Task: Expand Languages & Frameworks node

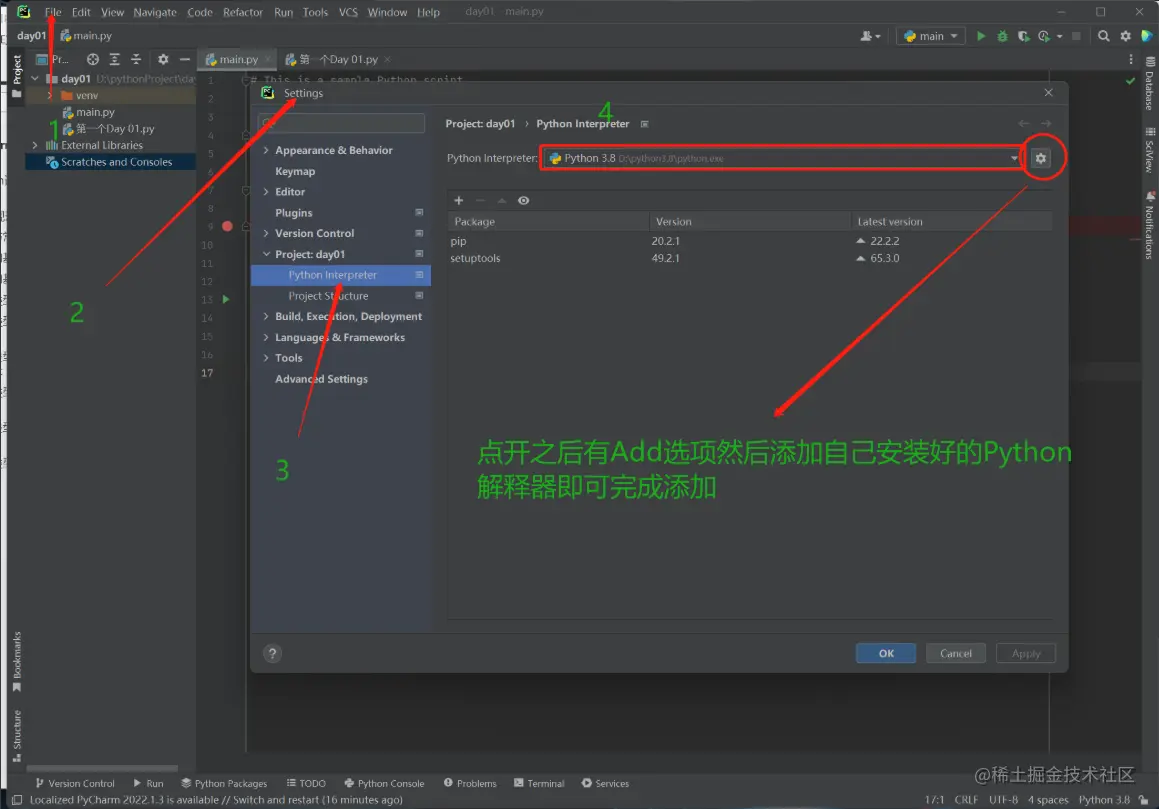Action: click(x=266, y=337)
